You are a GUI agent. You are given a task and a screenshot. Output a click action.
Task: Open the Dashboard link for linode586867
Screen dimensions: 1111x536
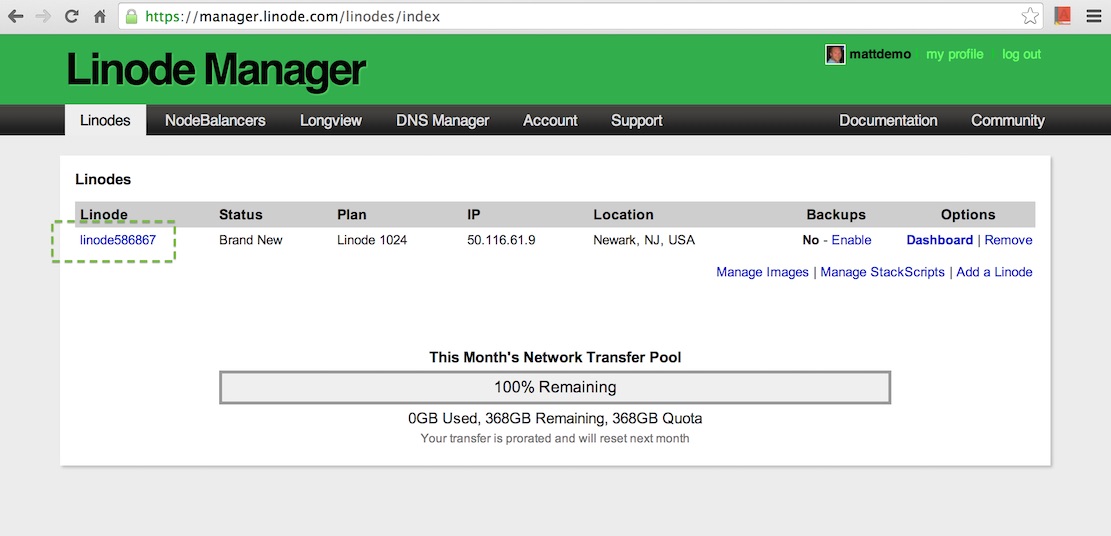click(940, 240)
